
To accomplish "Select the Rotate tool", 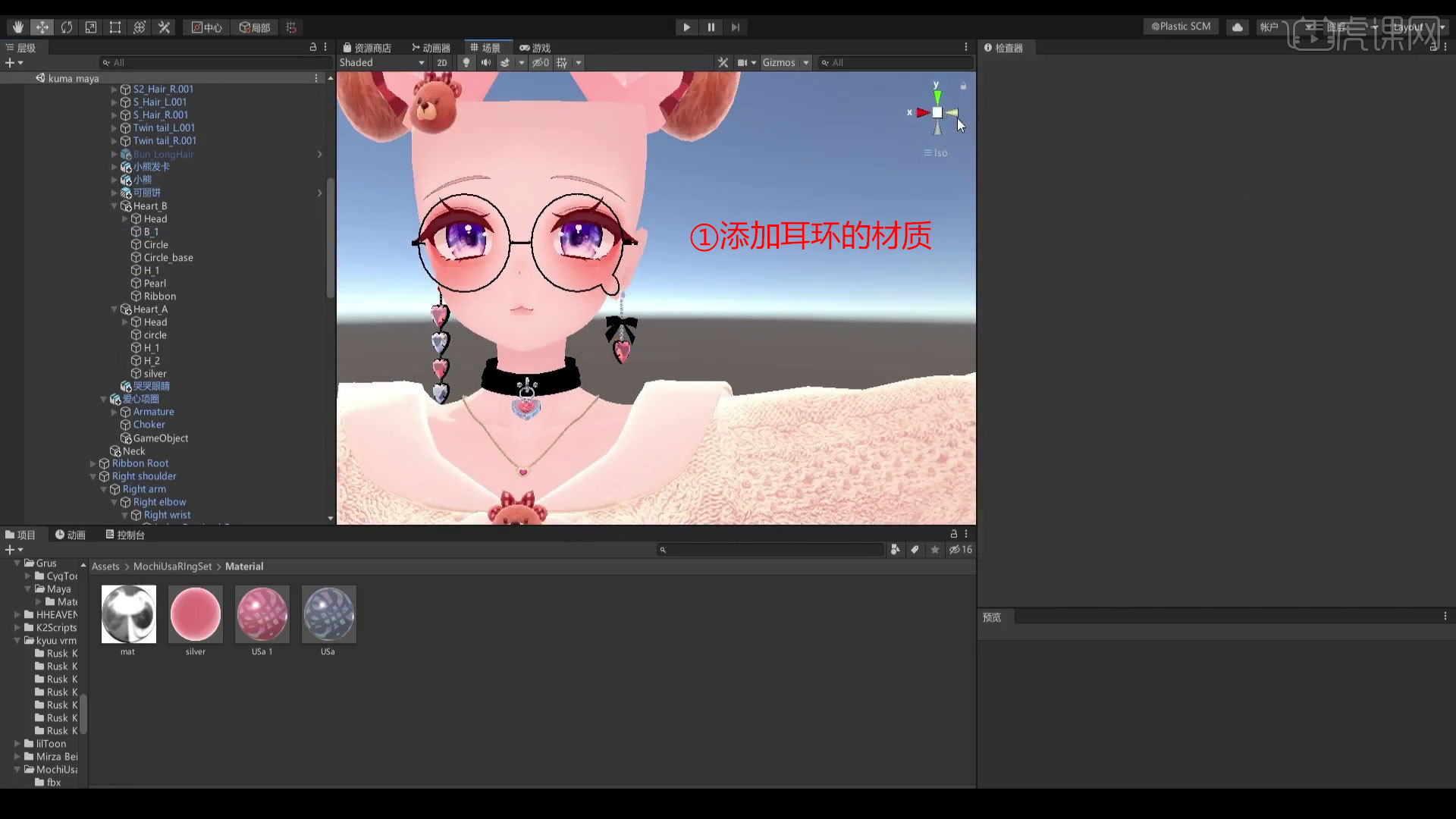I will tap(67, 27).
